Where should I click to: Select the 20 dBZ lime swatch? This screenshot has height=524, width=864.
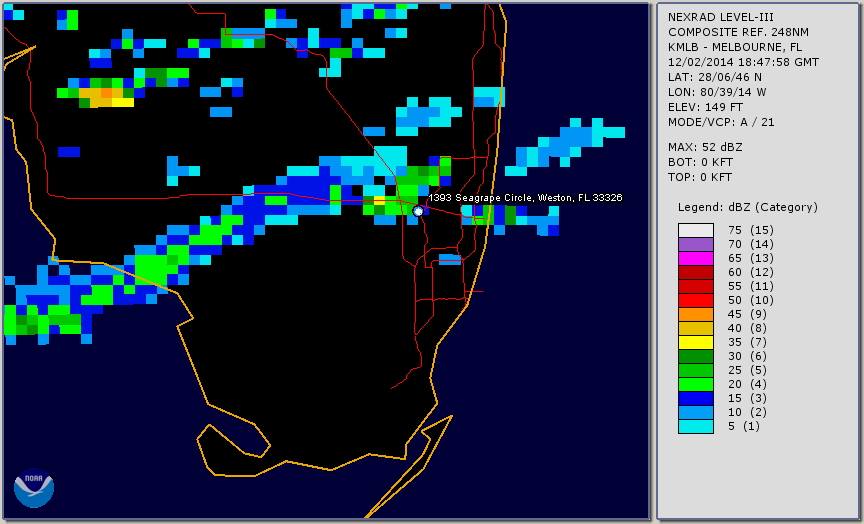pos(696,385)
